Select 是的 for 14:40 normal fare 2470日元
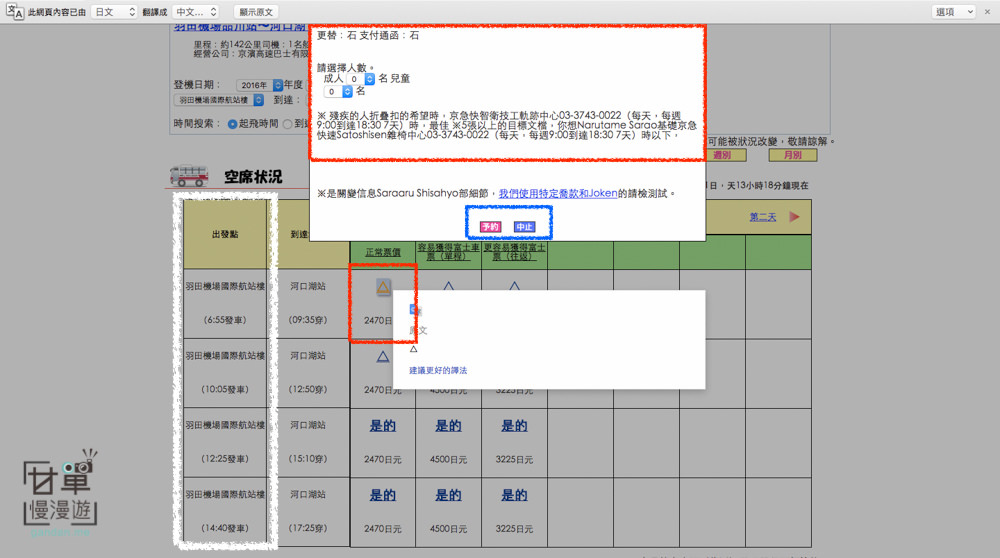This screenshot has height=558, width=1000. point(383,496)
